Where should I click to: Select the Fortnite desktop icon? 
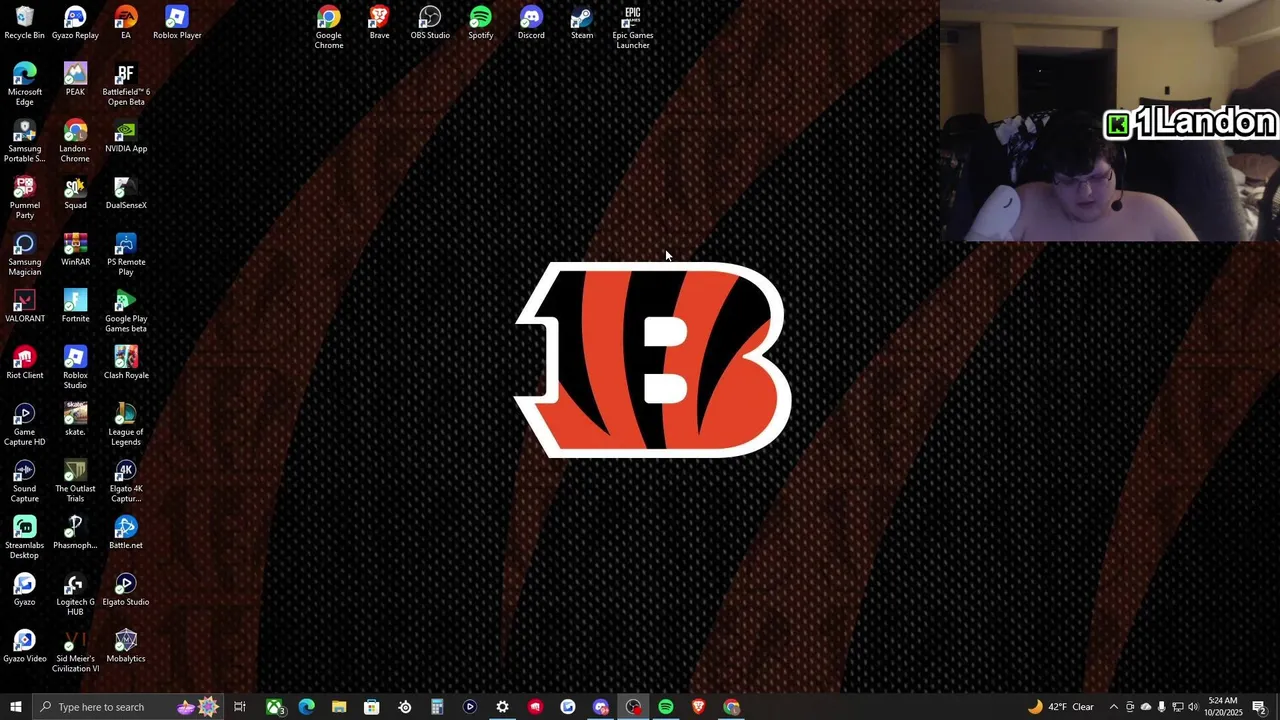pos(75,307)
